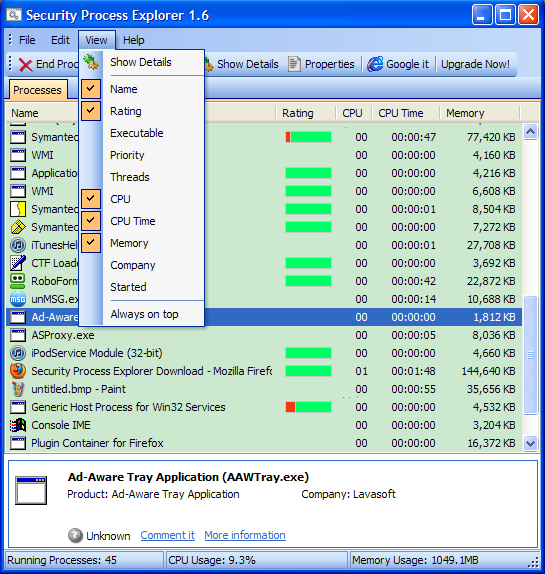Image resolution: width=545 pixels, height=574 pixels.
Task: Enable the Company column option
Action: click(x=132, y=265)
